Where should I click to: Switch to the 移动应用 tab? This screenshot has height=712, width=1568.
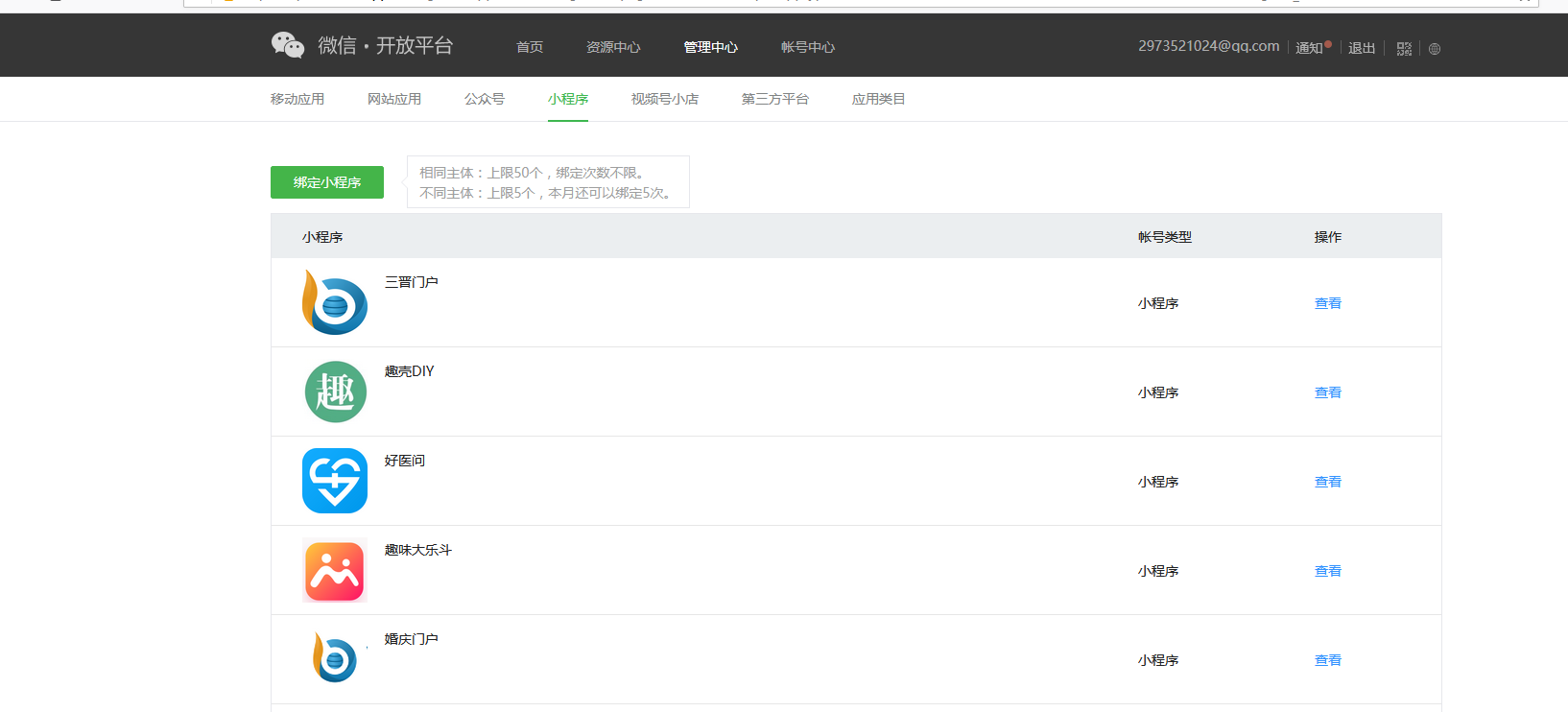pos(297,99)
